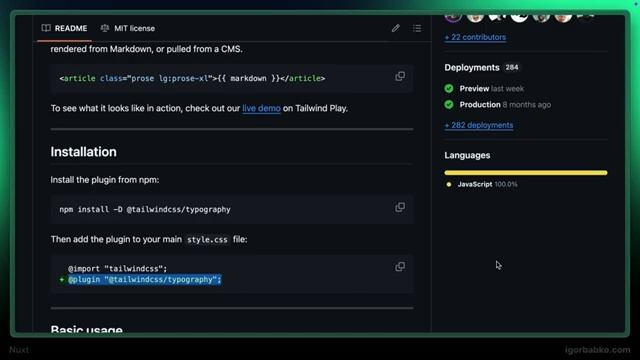
Task: Open the live demo link
Action: point(261,108)
